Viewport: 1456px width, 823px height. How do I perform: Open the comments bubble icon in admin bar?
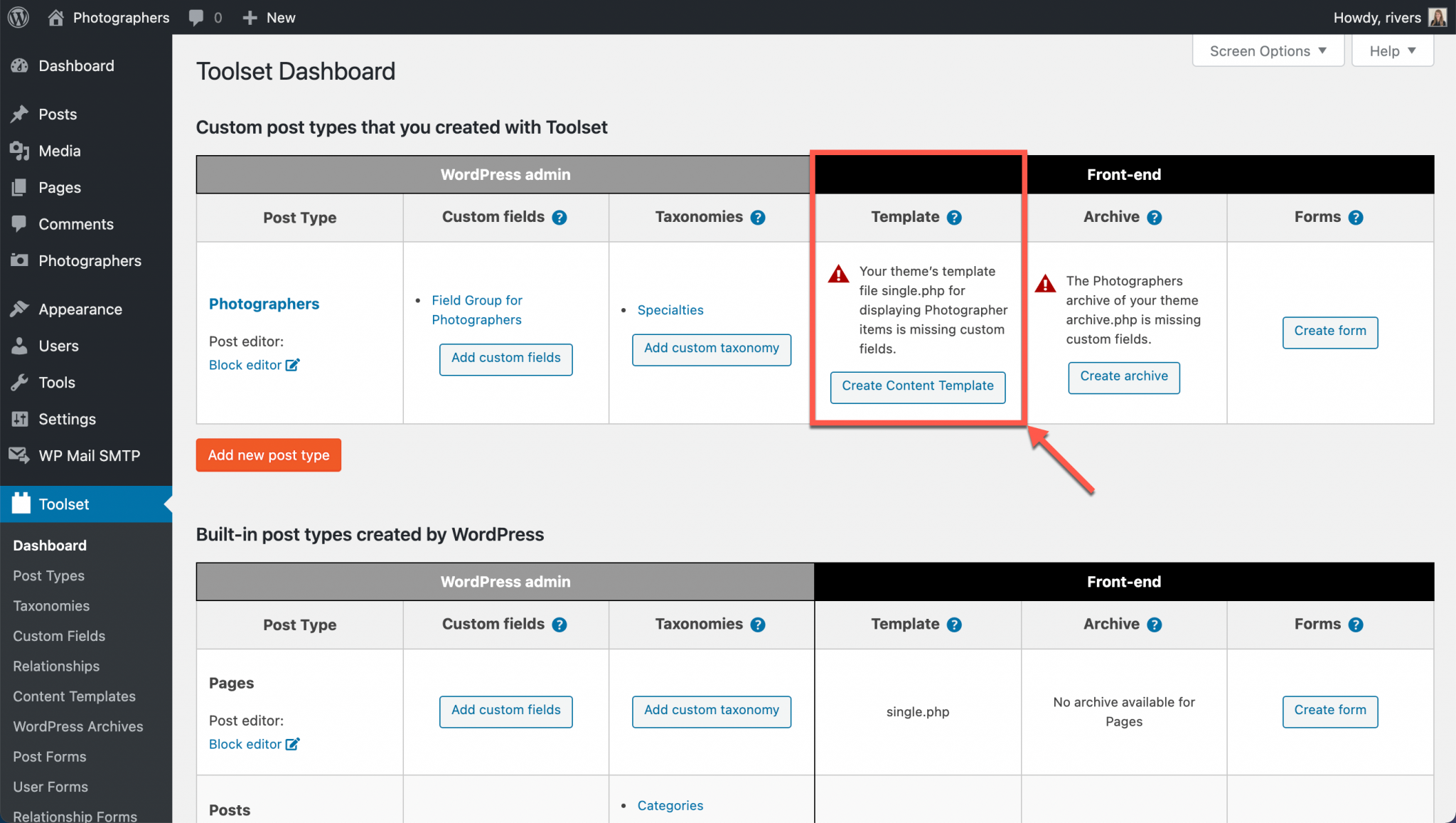(196, 18)
